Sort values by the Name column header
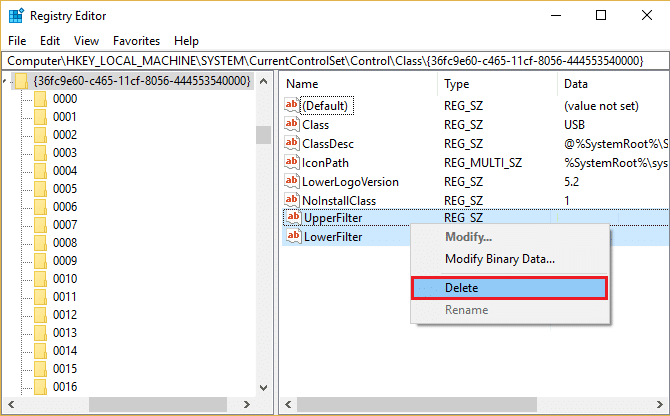Image resolution: width=670 pixels, height=416 pixels. point(302,84)
